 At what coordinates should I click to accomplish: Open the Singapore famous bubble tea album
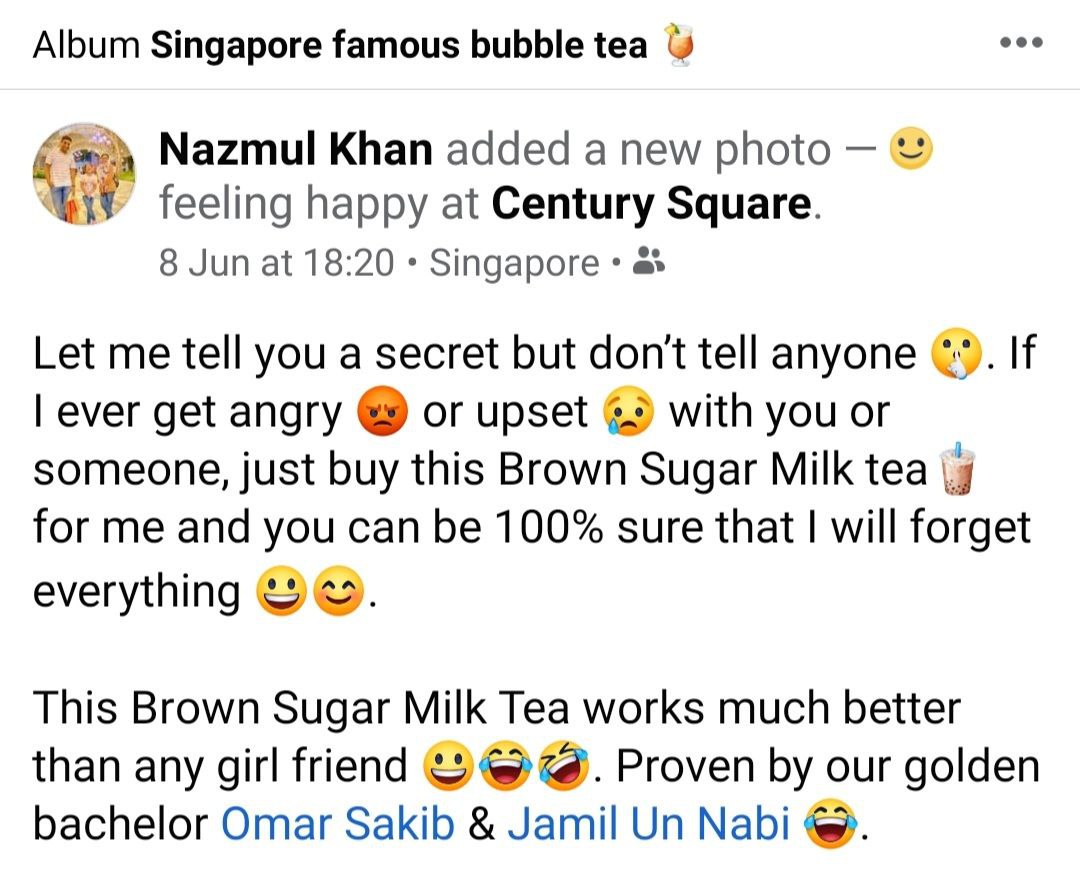[399, 45]
